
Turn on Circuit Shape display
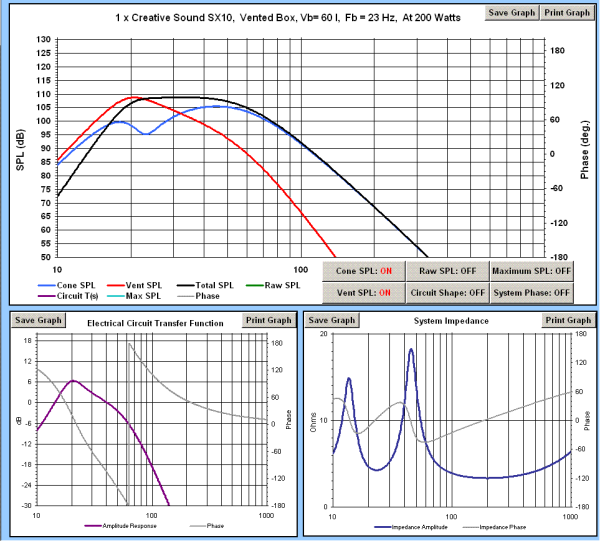(447, 292)
